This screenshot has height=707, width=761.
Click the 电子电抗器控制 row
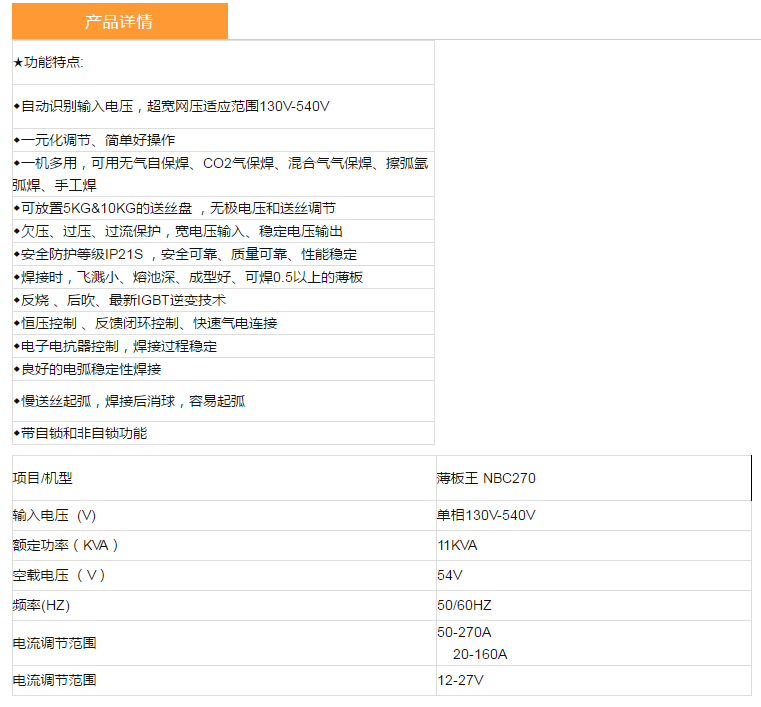click(223, 346)
